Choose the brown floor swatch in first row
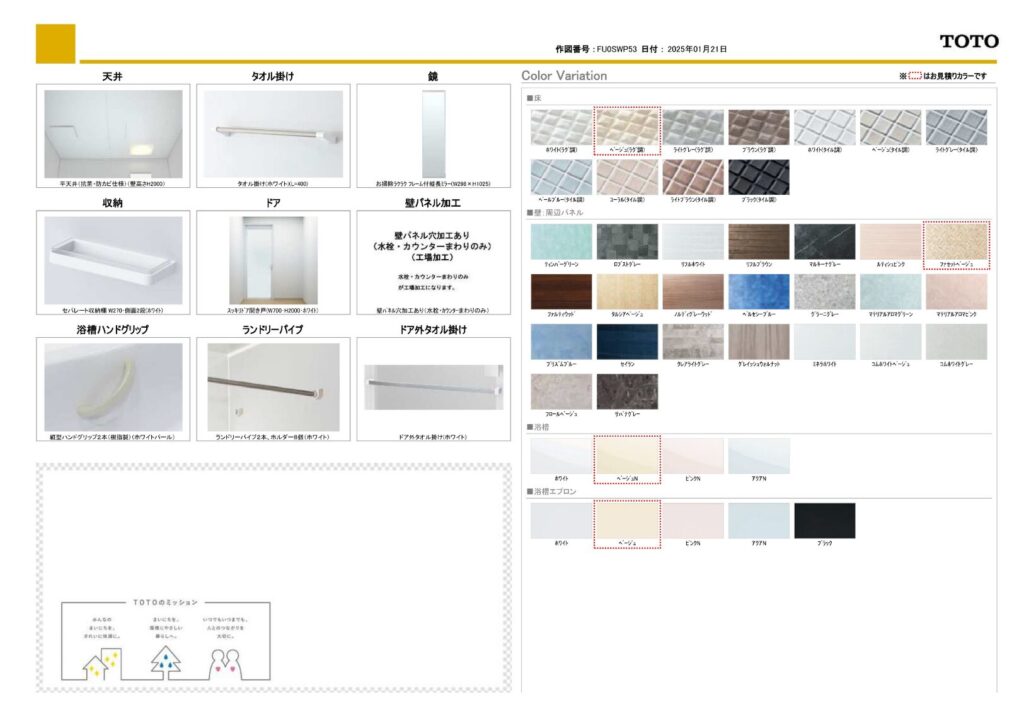The width and height of the screenshot is (1024, 709). tap(758, 127)
